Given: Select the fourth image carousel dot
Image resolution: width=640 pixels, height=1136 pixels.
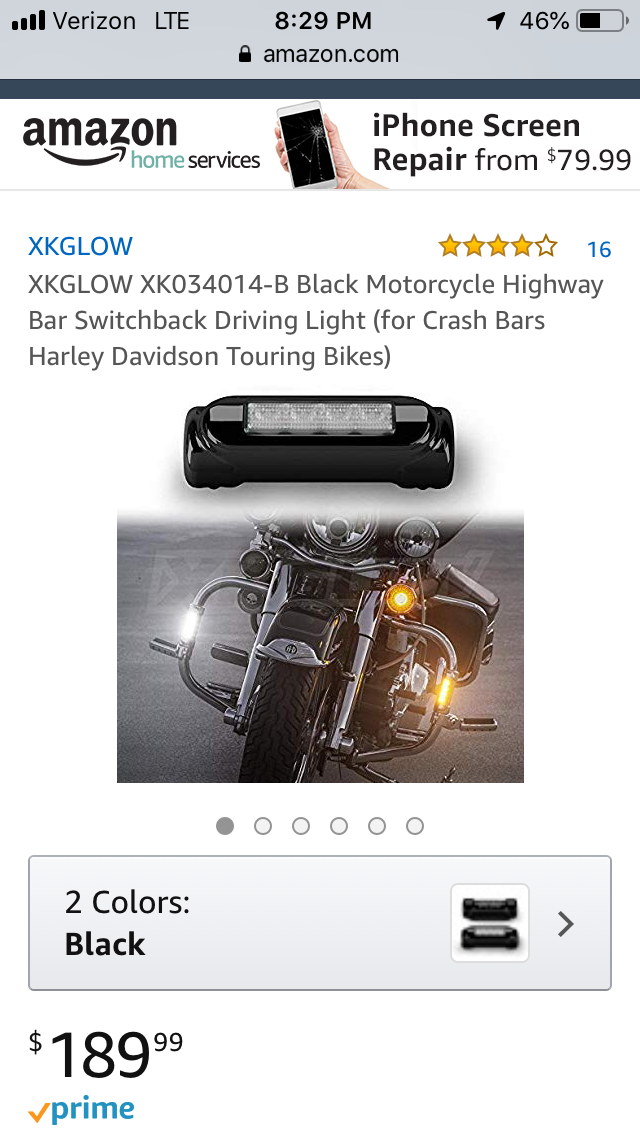Looking at the screenshot, I should coord(339,826).
